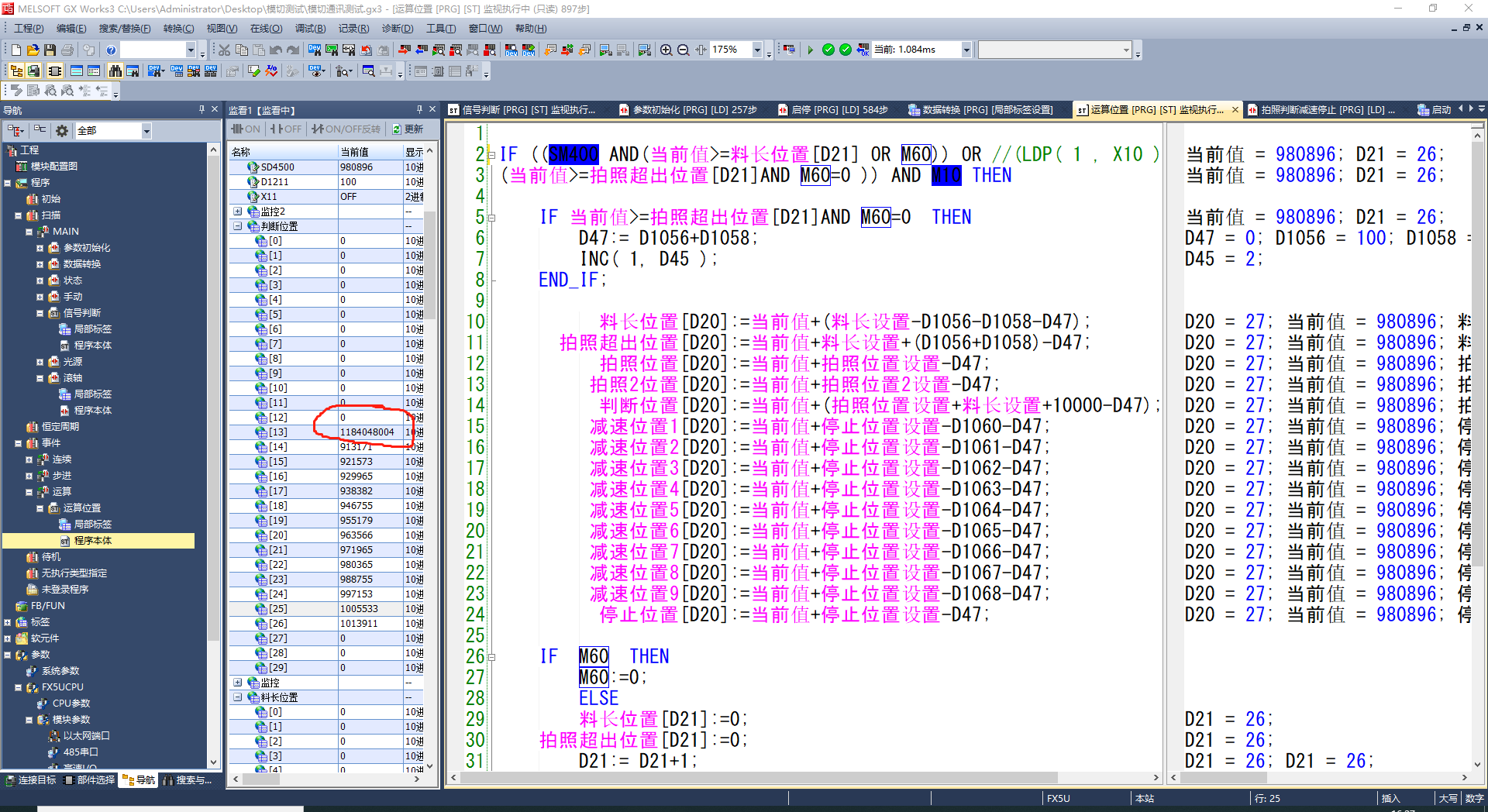
Task: Click the Zoom In magnifier icon
Action: (666, 50)
